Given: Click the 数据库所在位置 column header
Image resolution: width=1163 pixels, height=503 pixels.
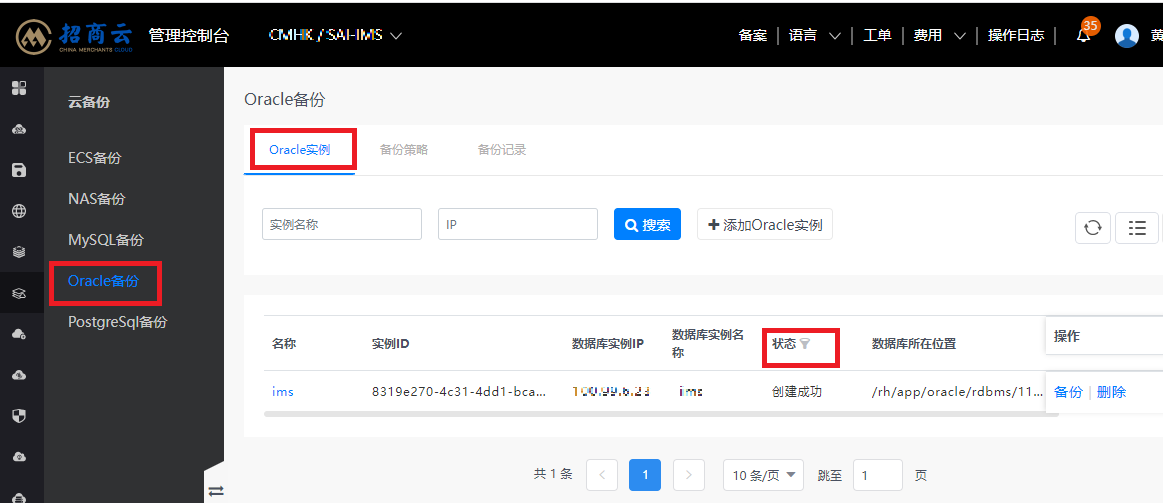Looking at the screenshot, I should (914, 343).
